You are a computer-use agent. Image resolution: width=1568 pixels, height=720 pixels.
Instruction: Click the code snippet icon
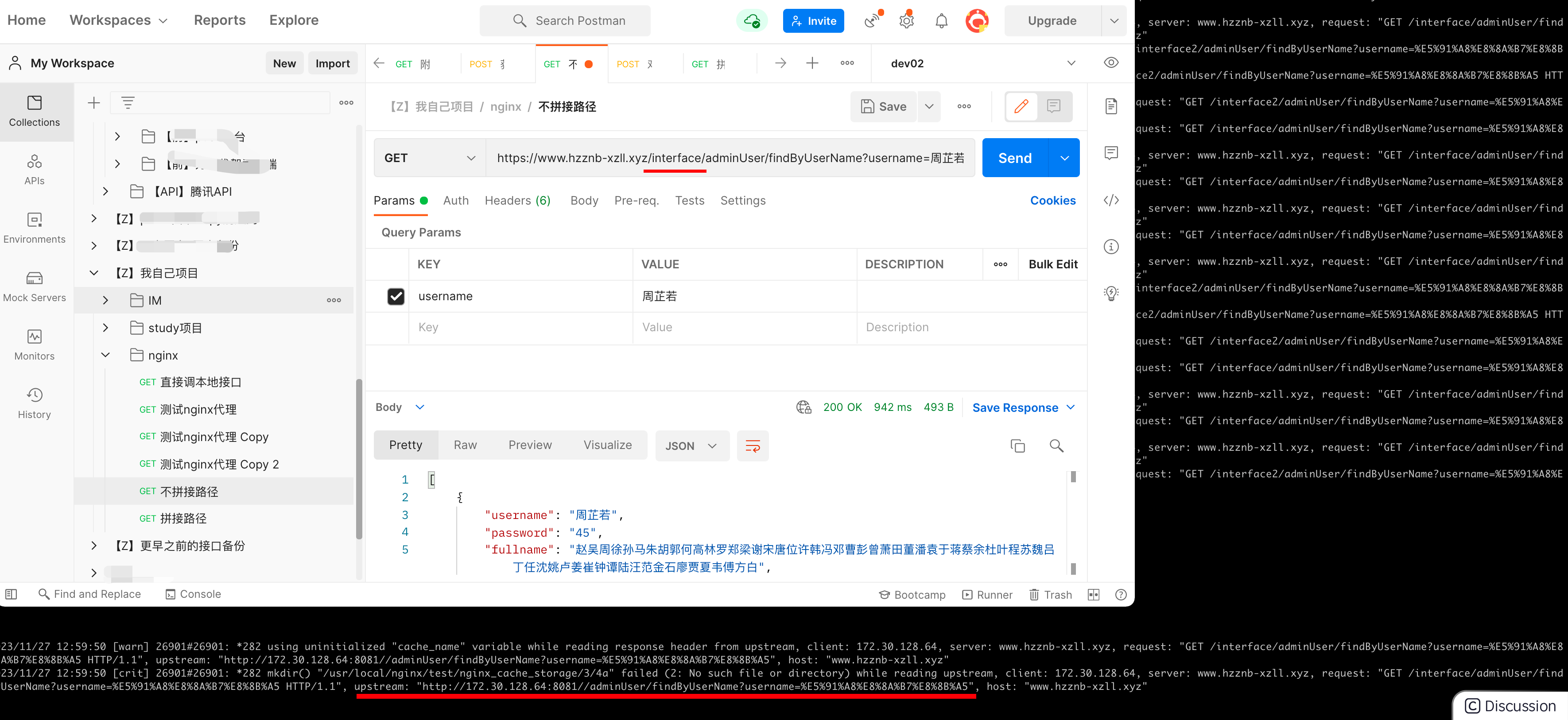point(1111,200)
